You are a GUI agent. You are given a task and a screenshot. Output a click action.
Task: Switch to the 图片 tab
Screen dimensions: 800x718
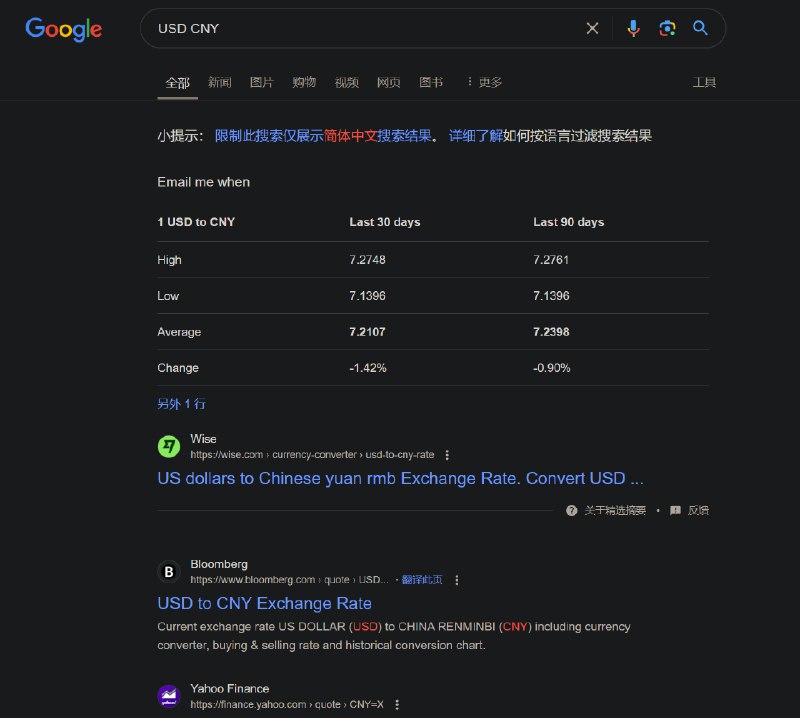[x=261, y=83]
